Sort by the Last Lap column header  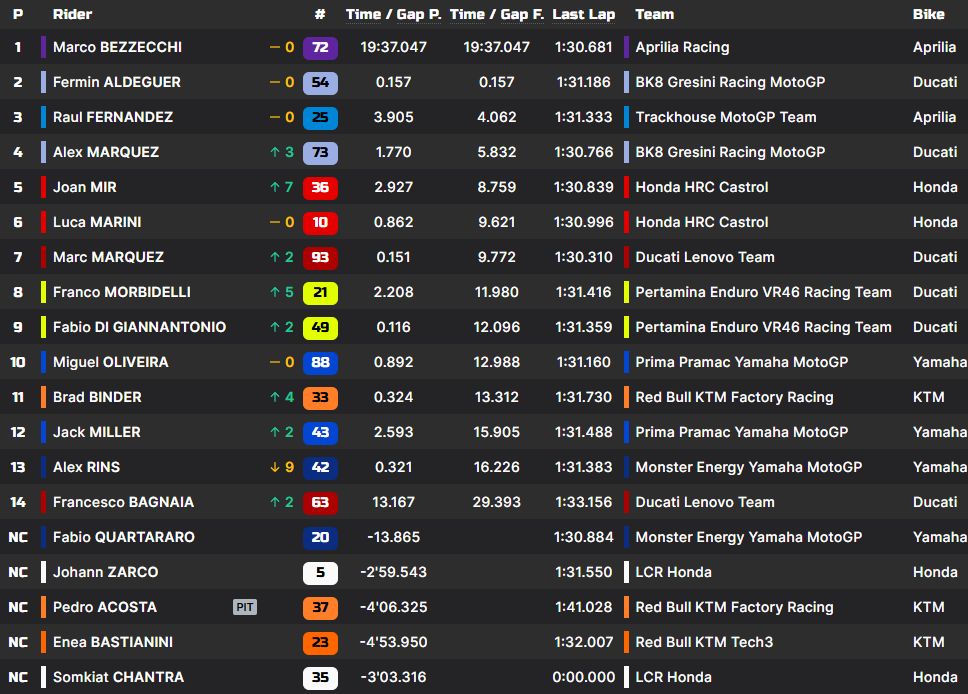click(584, 14)
